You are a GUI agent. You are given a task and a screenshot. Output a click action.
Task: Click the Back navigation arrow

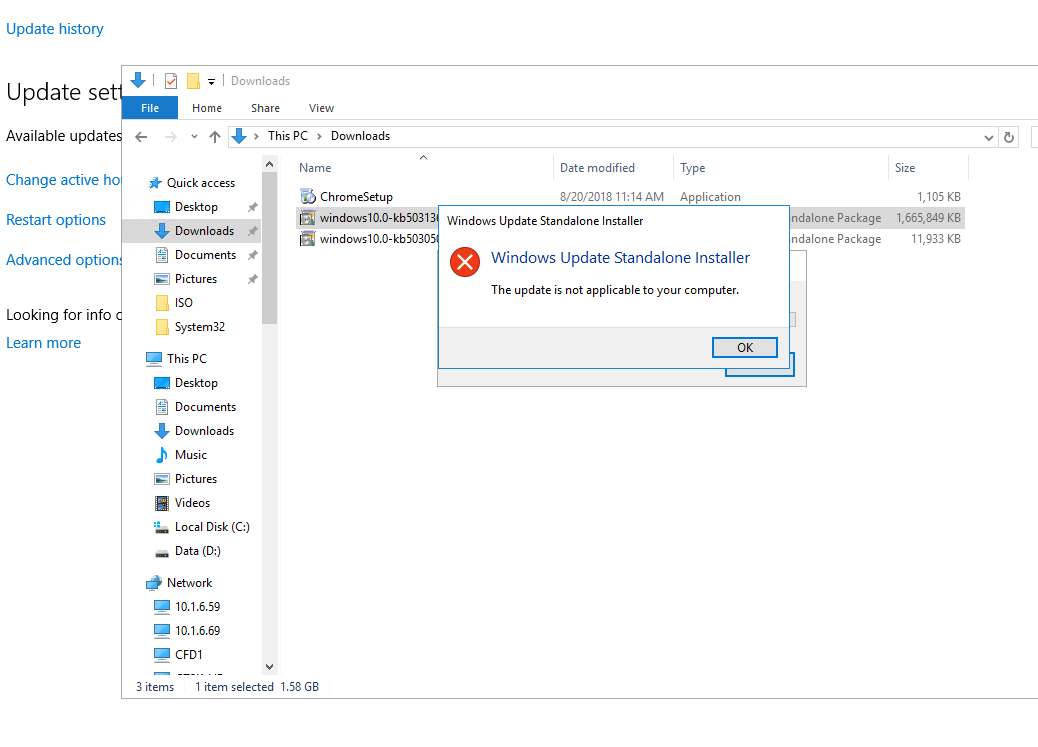point(141,137)
